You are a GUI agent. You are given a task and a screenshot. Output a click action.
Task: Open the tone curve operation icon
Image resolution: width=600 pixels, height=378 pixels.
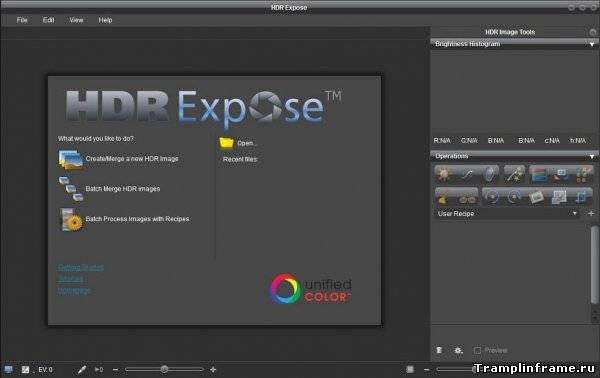click(x=467, y=174)
